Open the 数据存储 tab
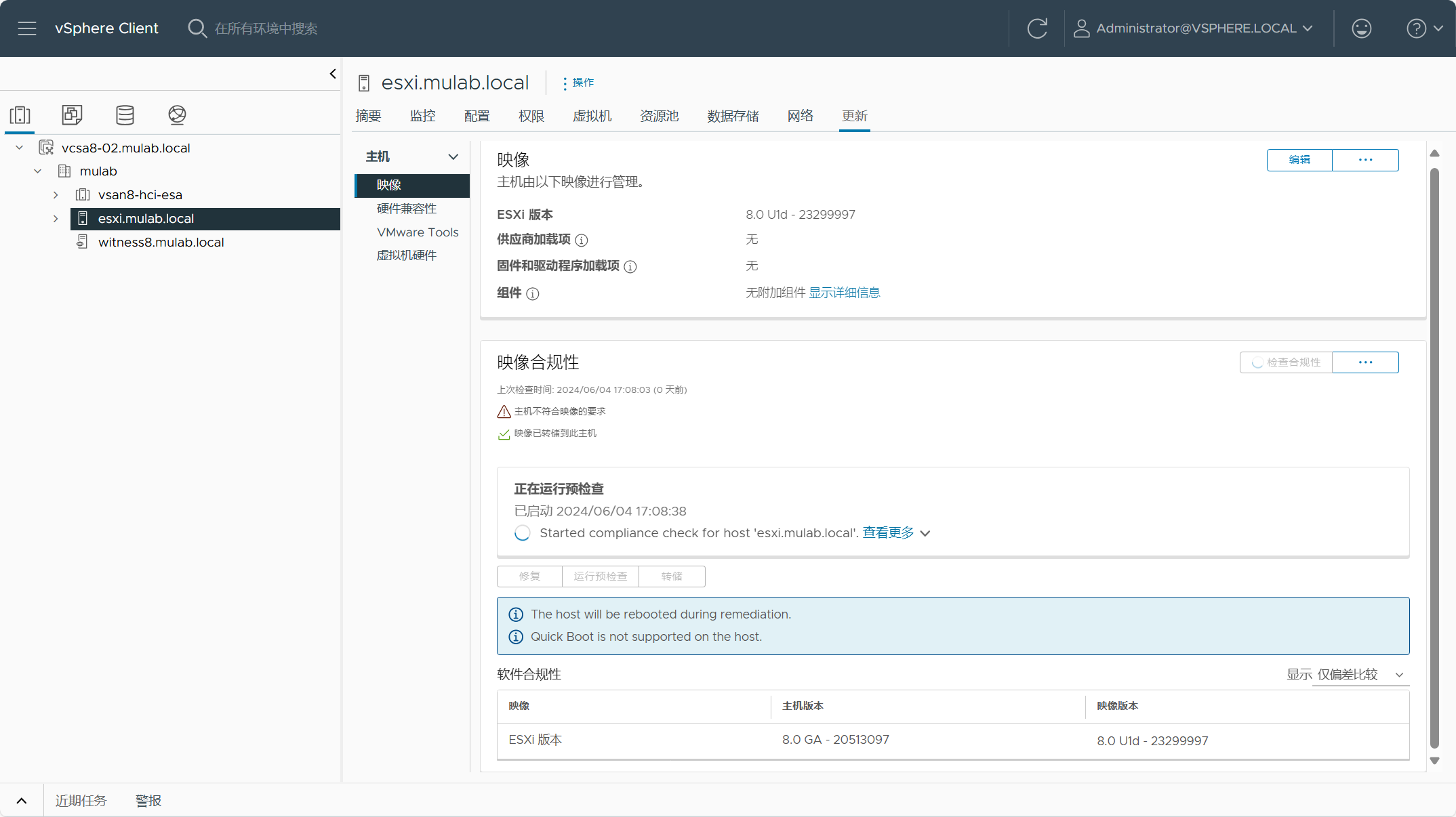This screenshot has height=817, width=1456. click(733, 116)
